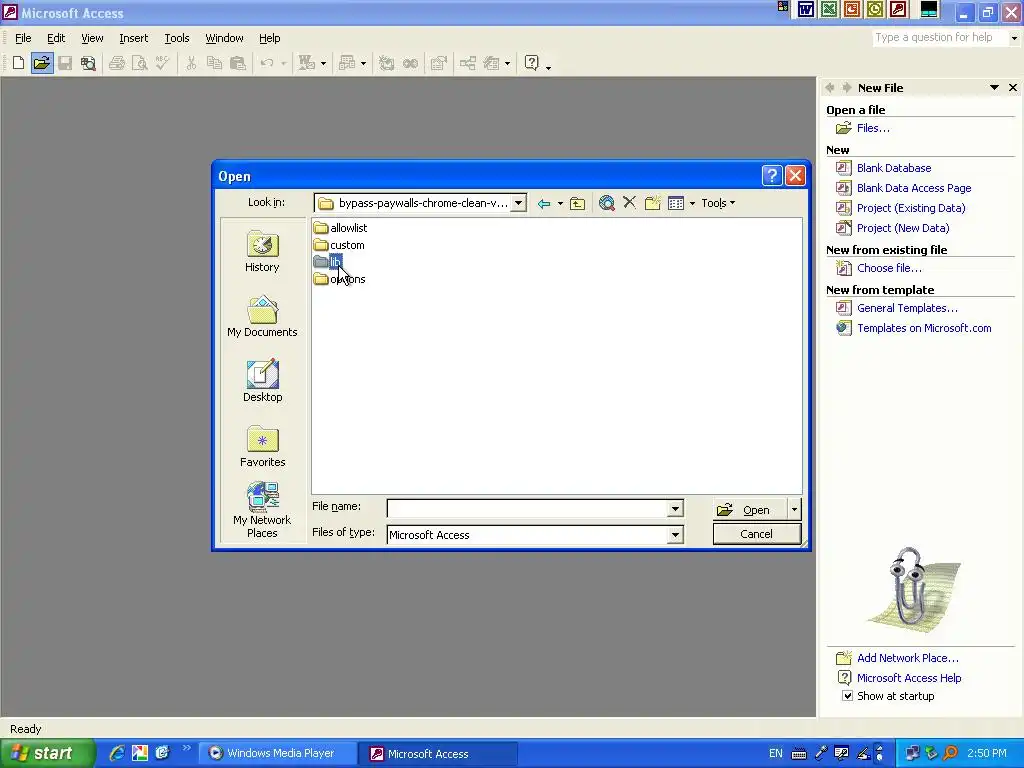Click the Internet Explorer quick launch icon

point(117,754)
